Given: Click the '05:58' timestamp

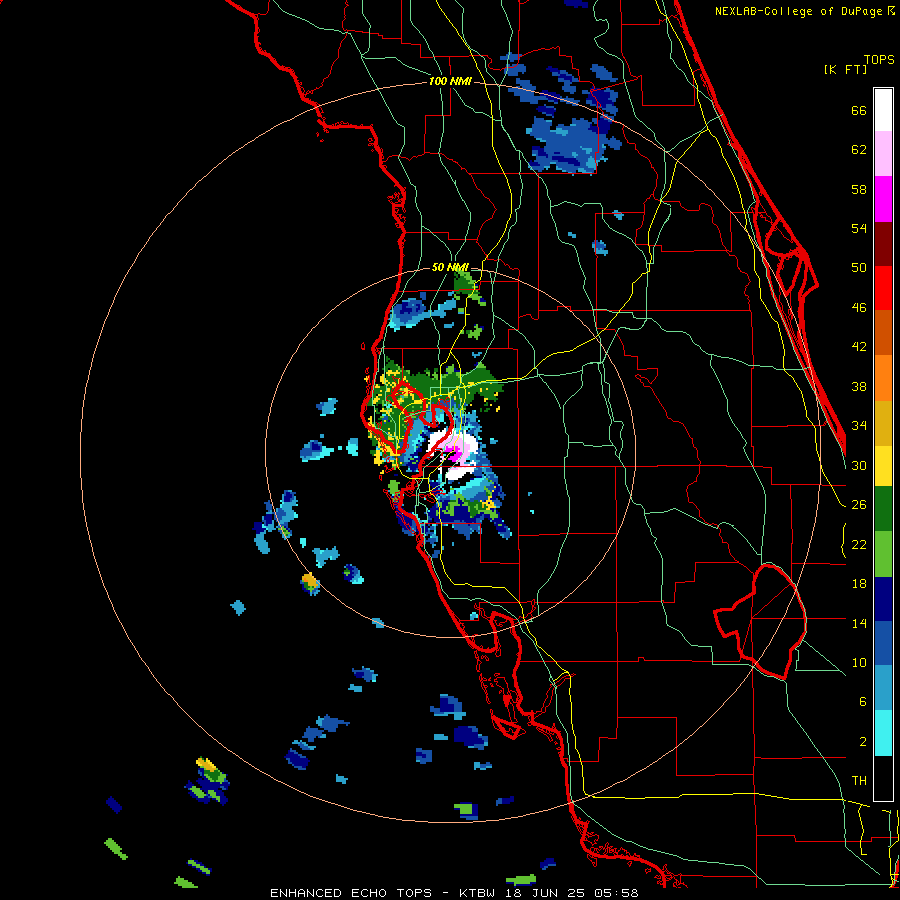Looking at the screenshot, I should 617,893.
